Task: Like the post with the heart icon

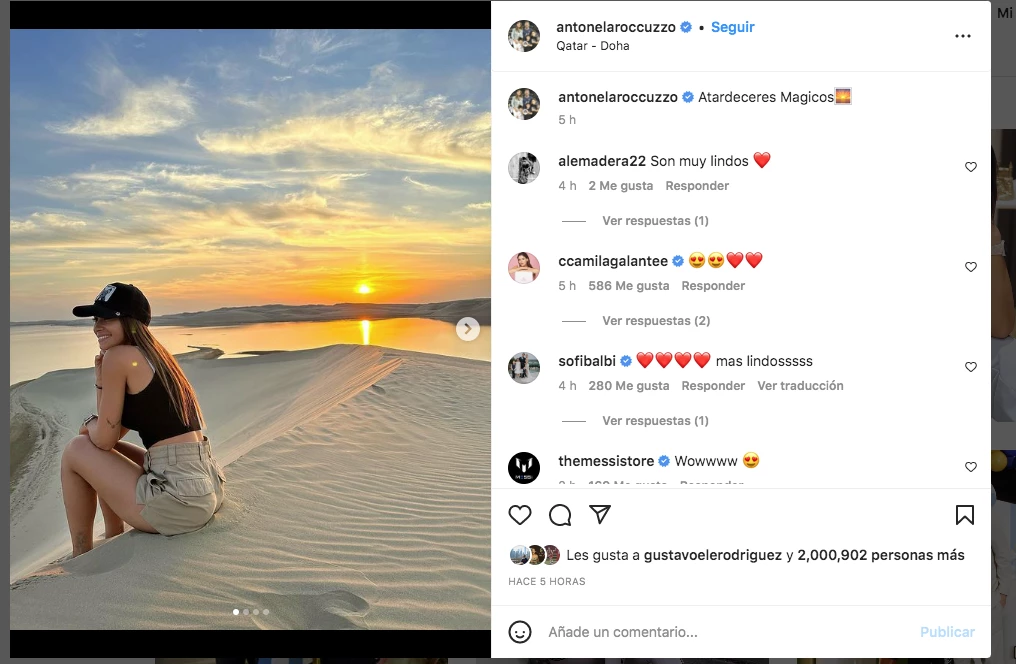Action: click(x=520, y=515)
